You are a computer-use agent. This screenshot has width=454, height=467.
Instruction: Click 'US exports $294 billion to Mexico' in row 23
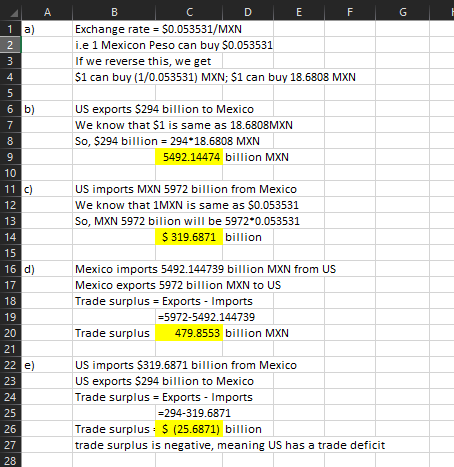164,381
